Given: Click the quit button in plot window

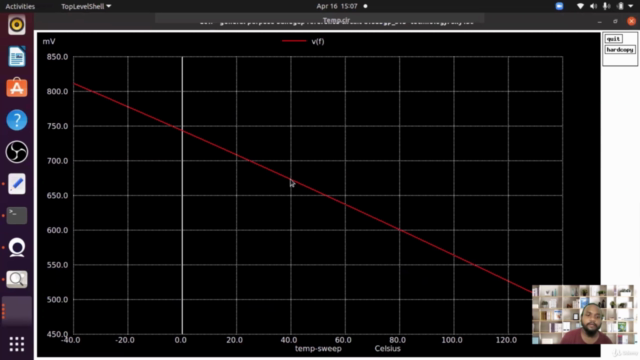Looking at the screenshot, I should coord(613,39).
